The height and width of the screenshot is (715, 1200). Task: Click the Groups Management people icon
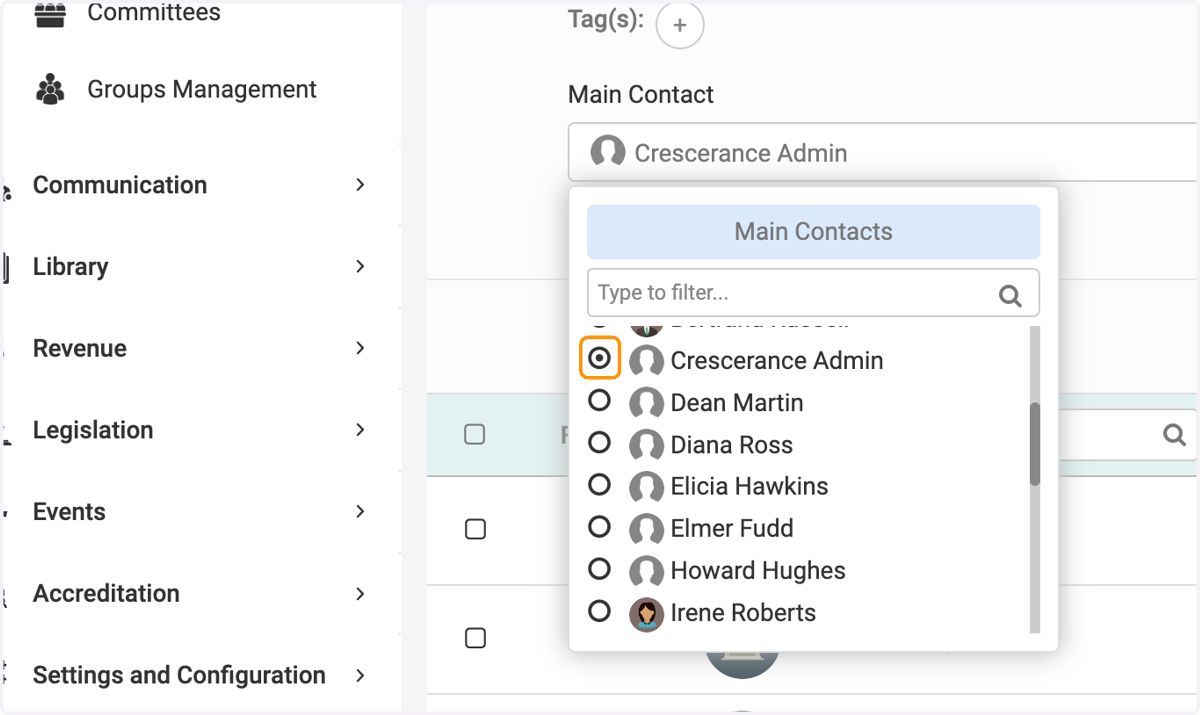pos(50,89)
